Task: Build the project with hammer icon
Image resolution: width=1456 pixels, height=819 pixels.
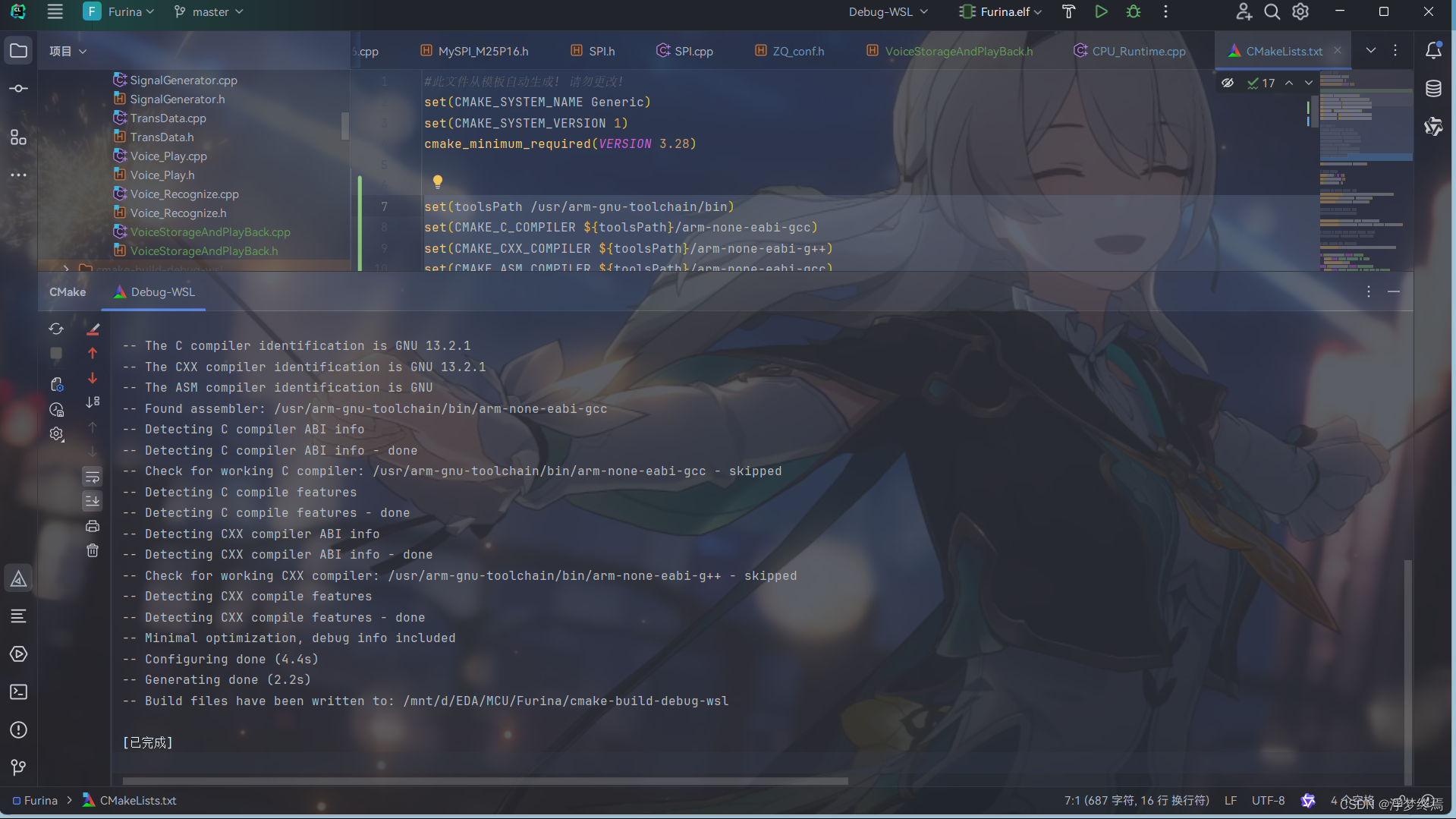Action: click(x=1068, y=11)
